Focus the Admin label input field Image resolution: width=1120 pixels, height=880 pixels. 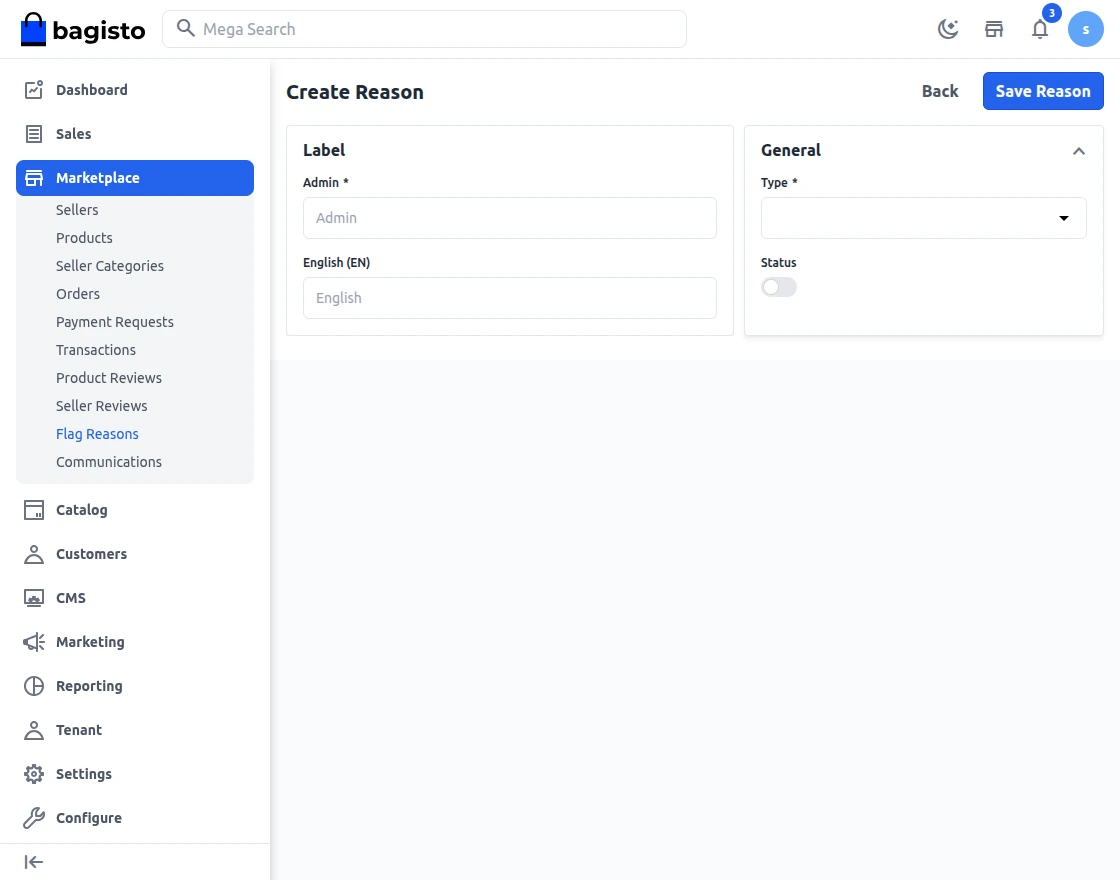pos(510,218)
